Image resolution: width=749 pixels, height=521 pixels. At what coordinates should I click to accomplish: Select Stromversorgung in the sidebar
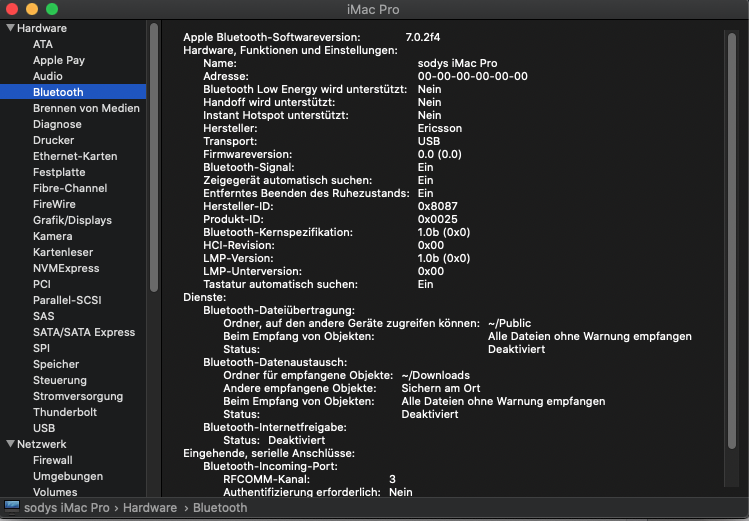coord(78,396)
